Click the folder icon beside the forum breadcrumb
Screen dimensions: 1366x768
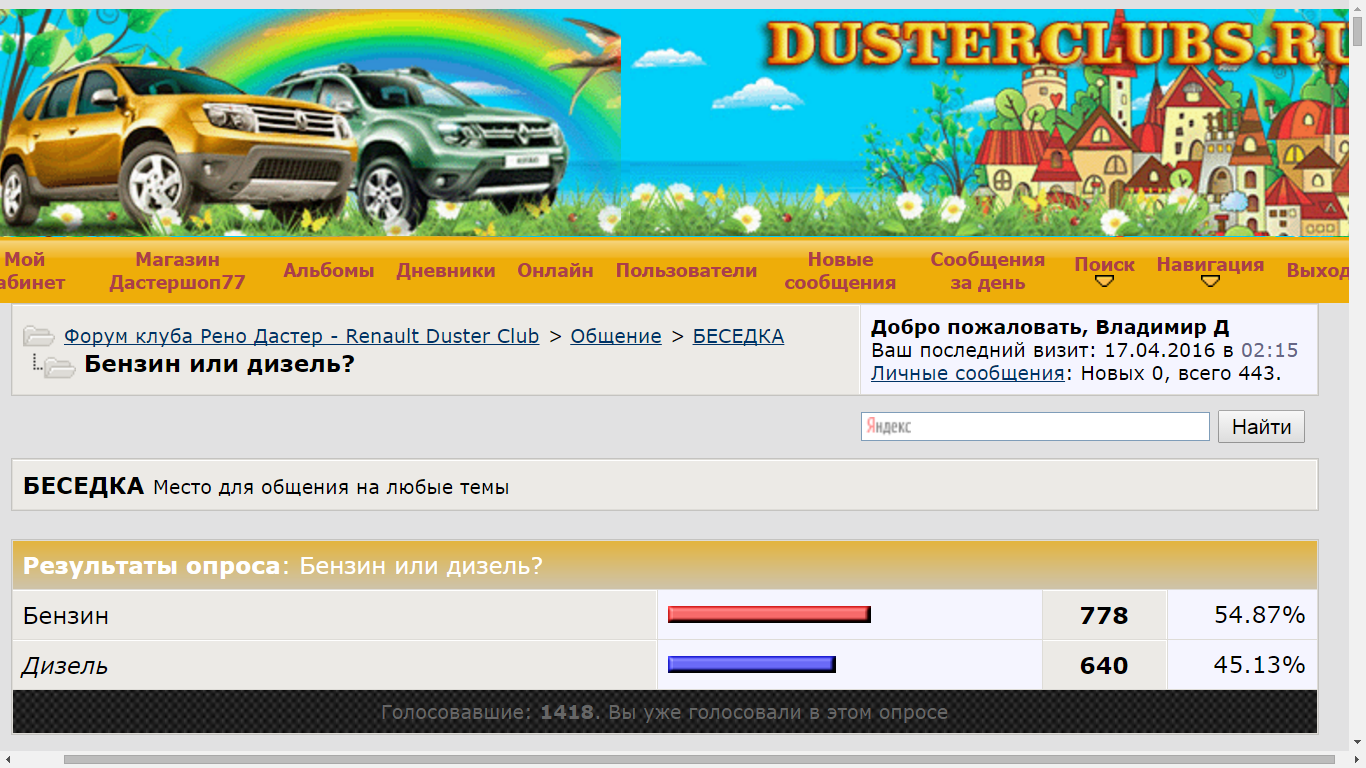point(39,336)
